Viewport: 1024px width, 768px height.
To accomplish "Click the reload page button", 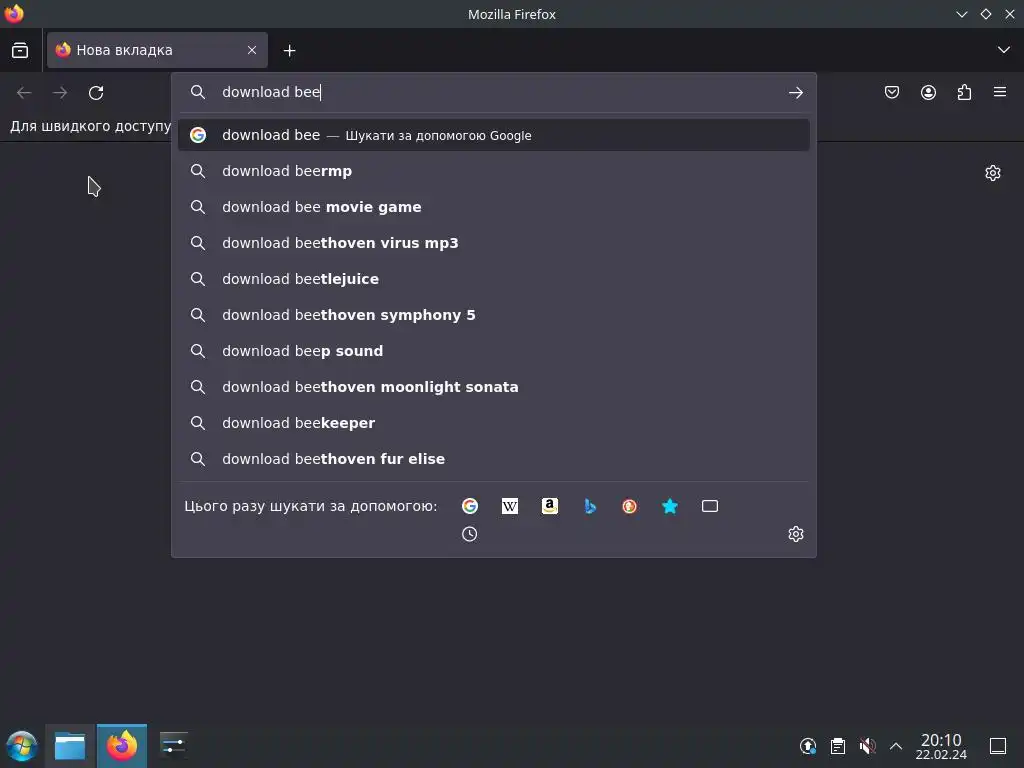I will [96, 93].
